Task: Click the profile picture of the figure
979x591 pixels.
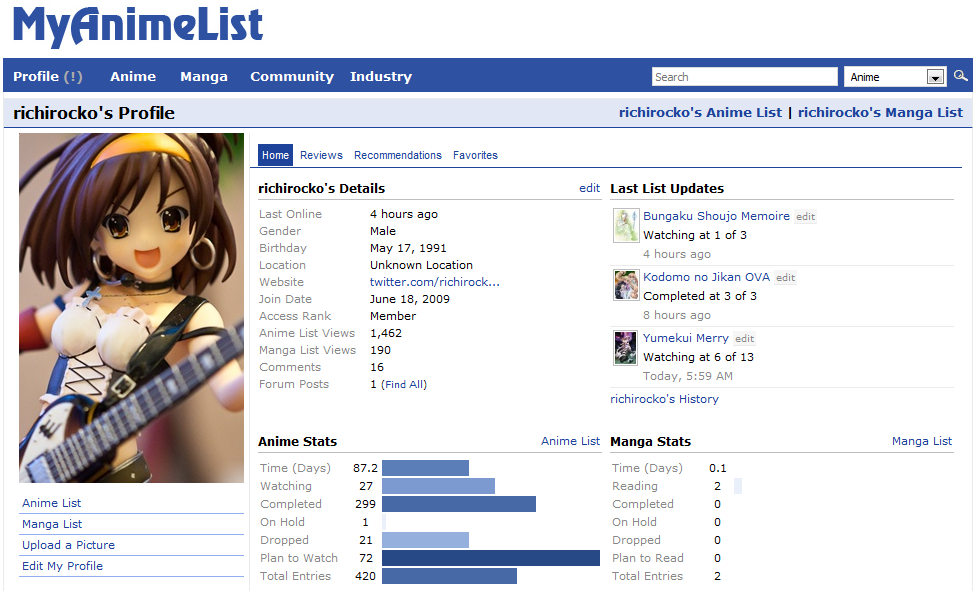Action: 131,308
